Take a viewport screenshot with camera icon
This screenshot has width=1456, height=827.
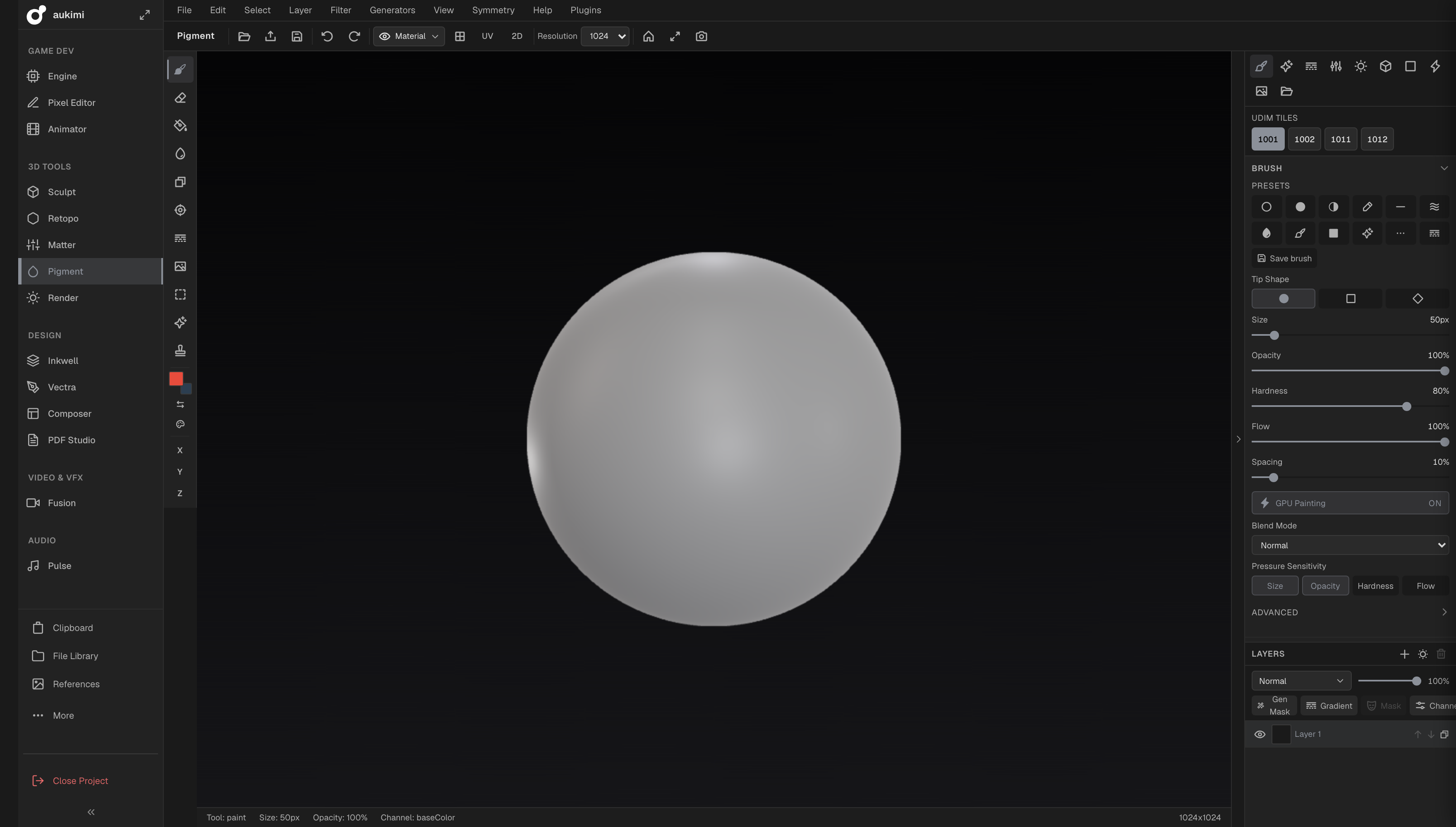[x=702, y=36]
